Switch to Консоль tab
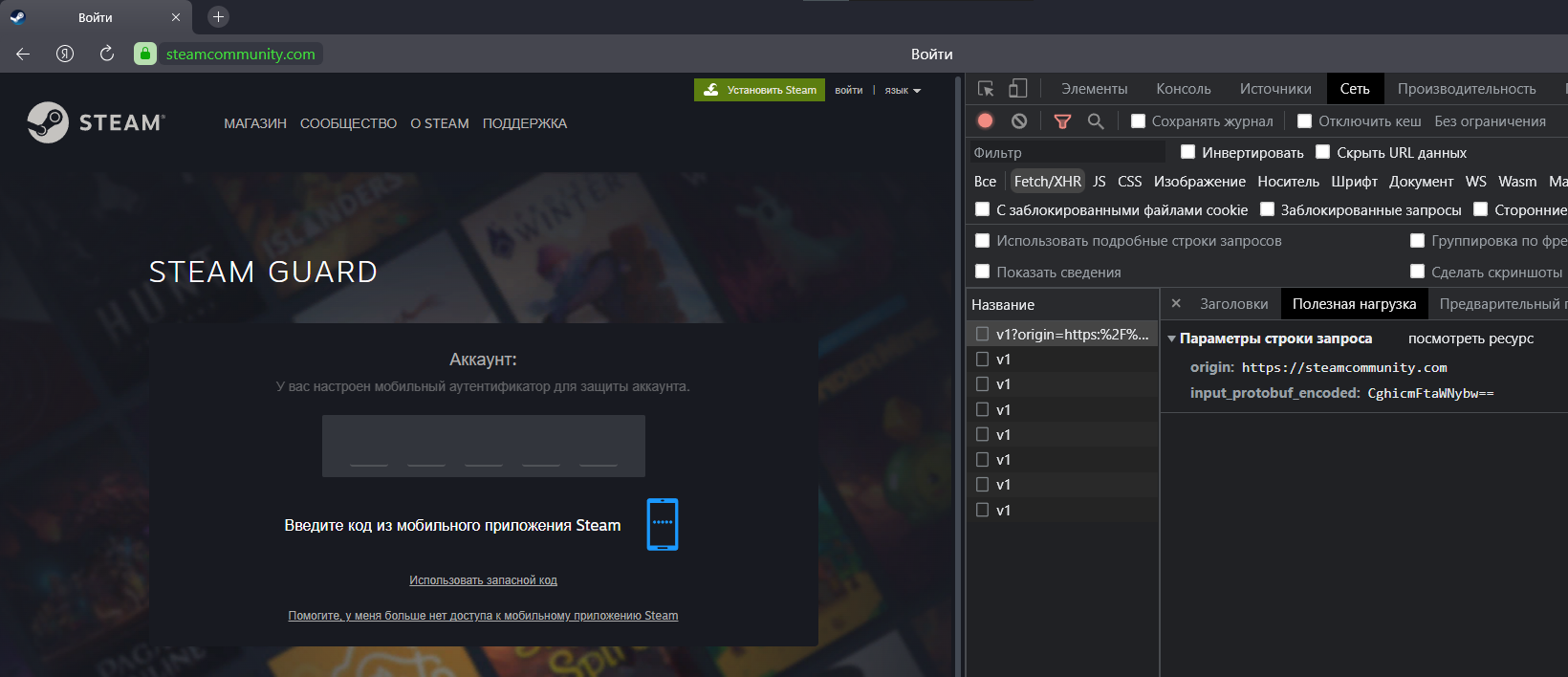 [1183, 89]
